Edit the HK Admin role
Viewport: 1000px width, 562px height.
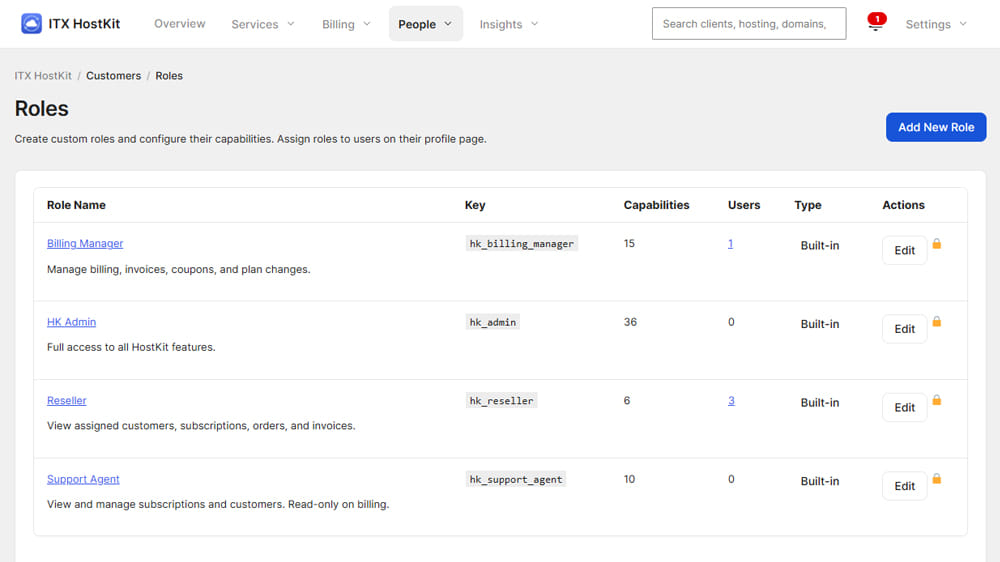(904, 329)
